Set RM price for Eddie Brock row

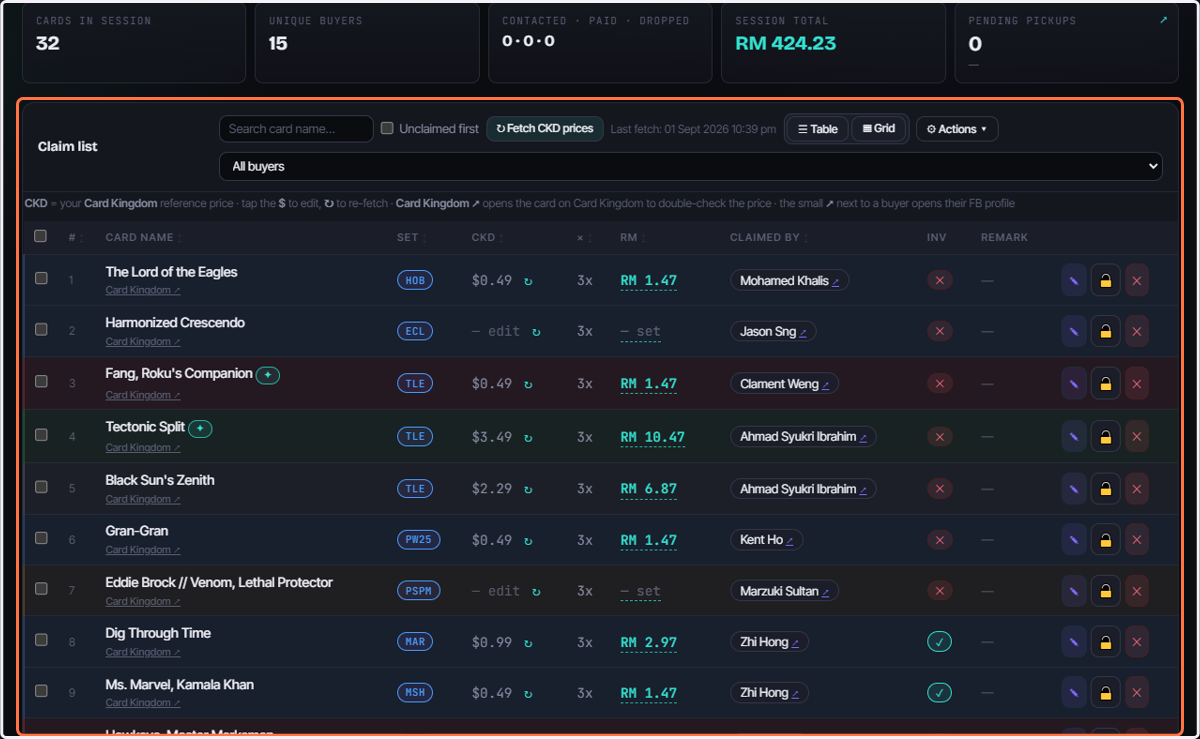640,592
